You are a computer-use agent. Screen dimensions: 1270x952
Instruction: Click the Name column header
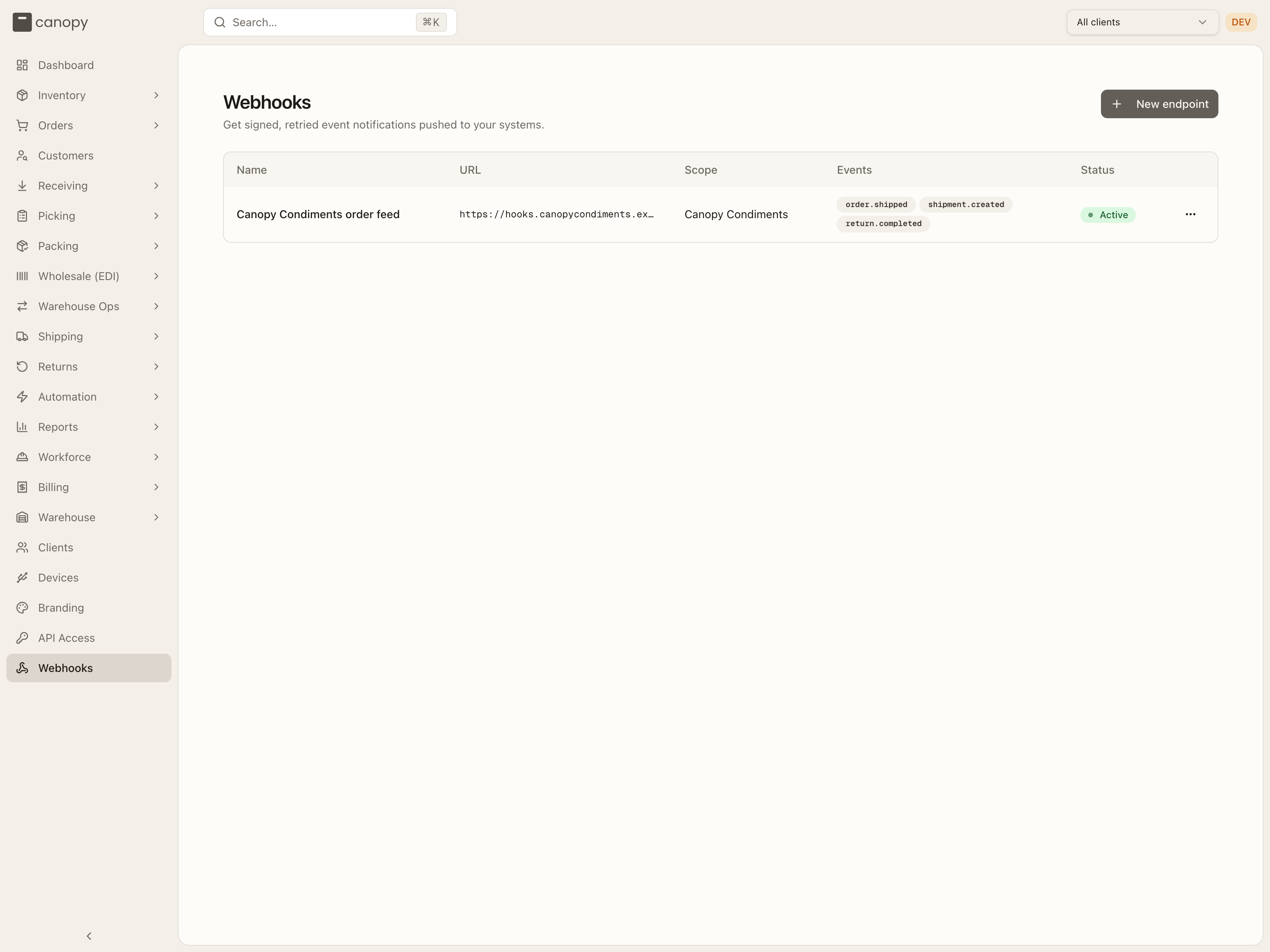click(252, 170)
